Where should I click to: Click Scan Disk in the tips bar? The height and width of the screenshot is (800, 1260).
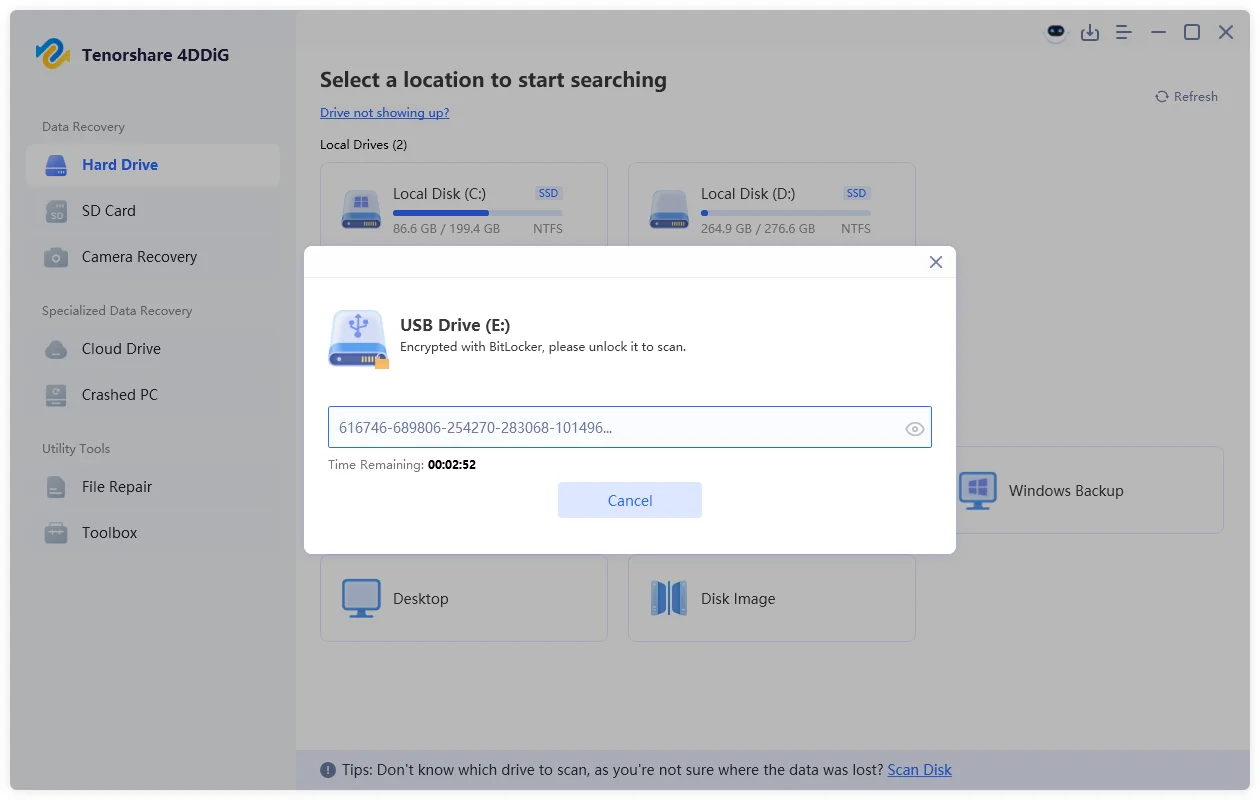point(918,769)
